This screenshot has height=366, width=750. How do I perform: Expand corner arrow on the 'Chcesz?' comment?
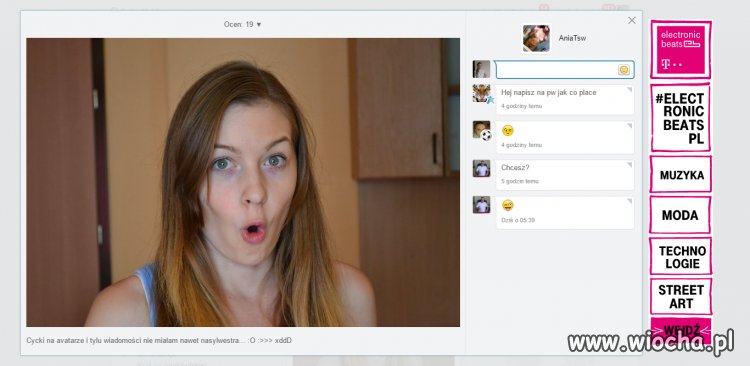coord(629,165)
